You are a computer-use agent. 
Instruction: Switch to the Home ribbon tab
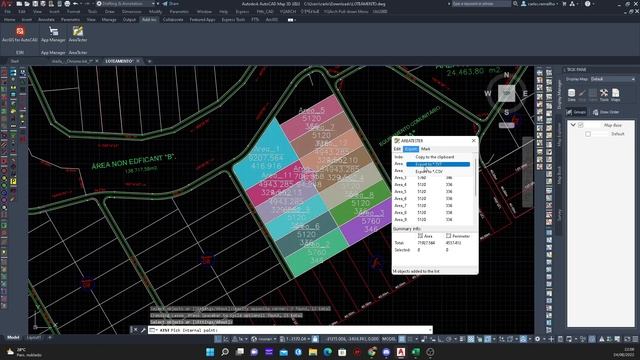pyautogui.click(x=9, y=20)
